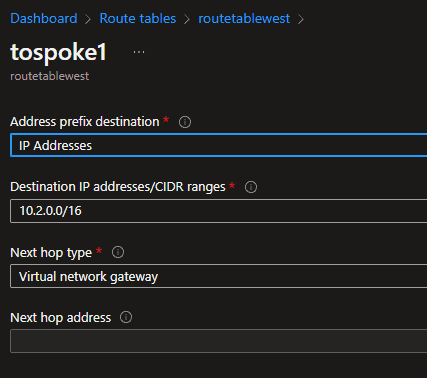Select the tospoke1 page title

pos(58,52)
